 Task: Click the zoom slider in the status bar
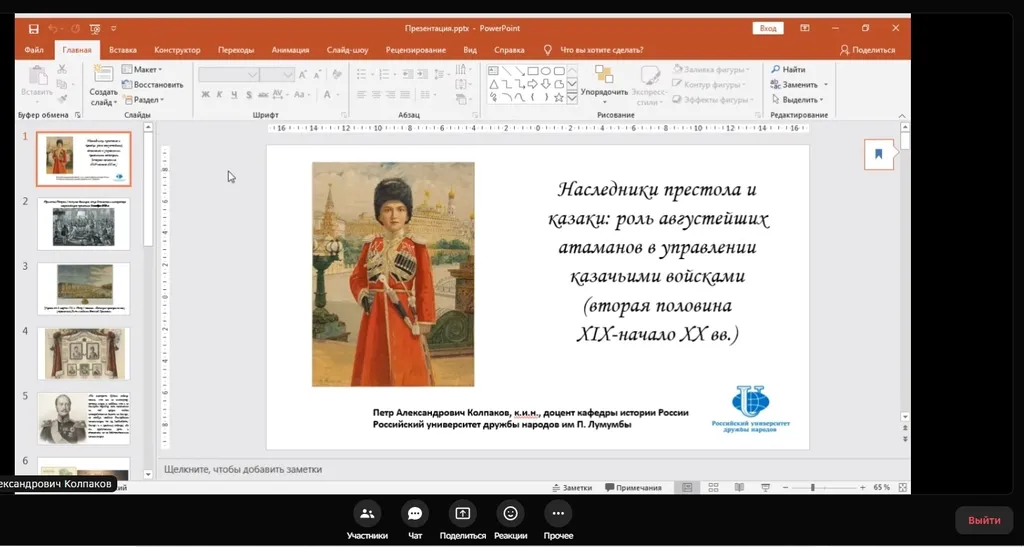click(822, 488)
